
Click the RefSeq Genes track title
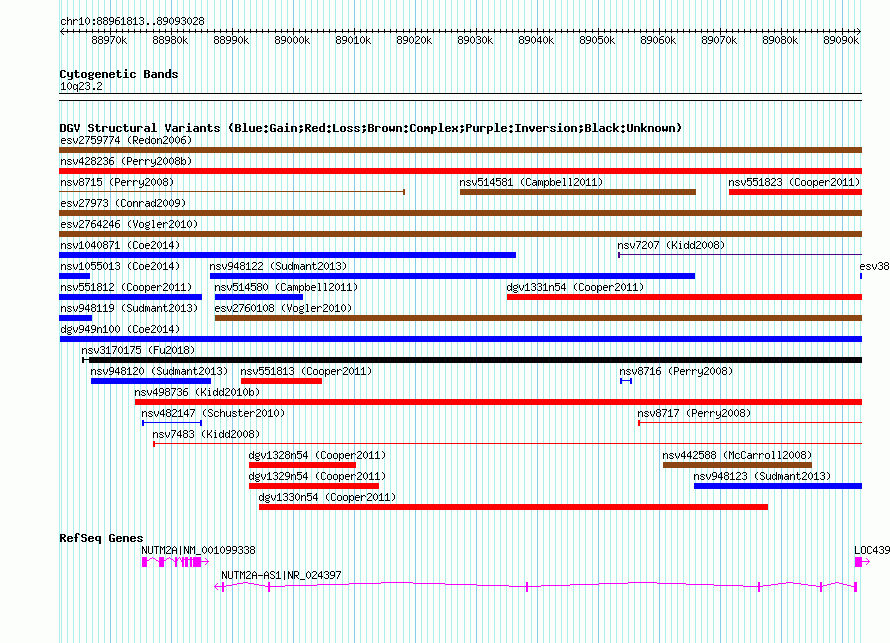point(101,538)
